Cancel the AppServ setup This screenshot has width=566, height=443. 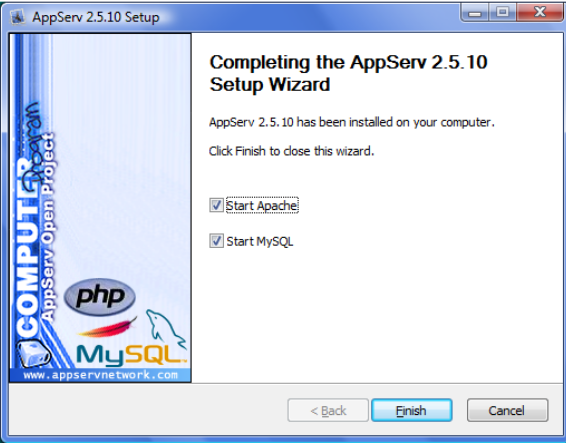coord(507,410)
